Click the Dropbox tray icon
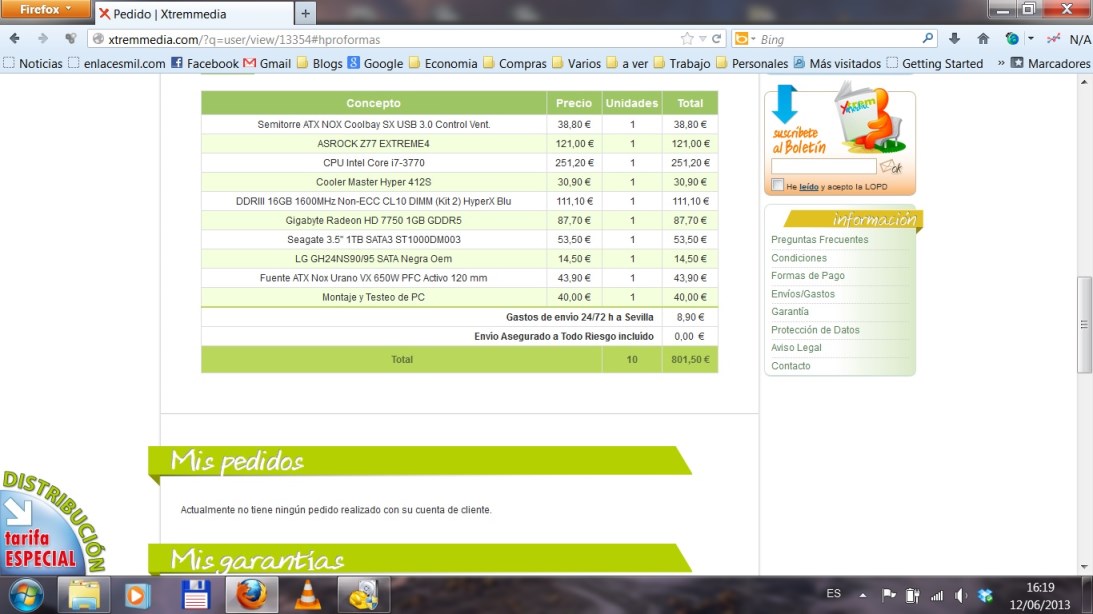Screen dimensions: 1093x614 point(985,595)
